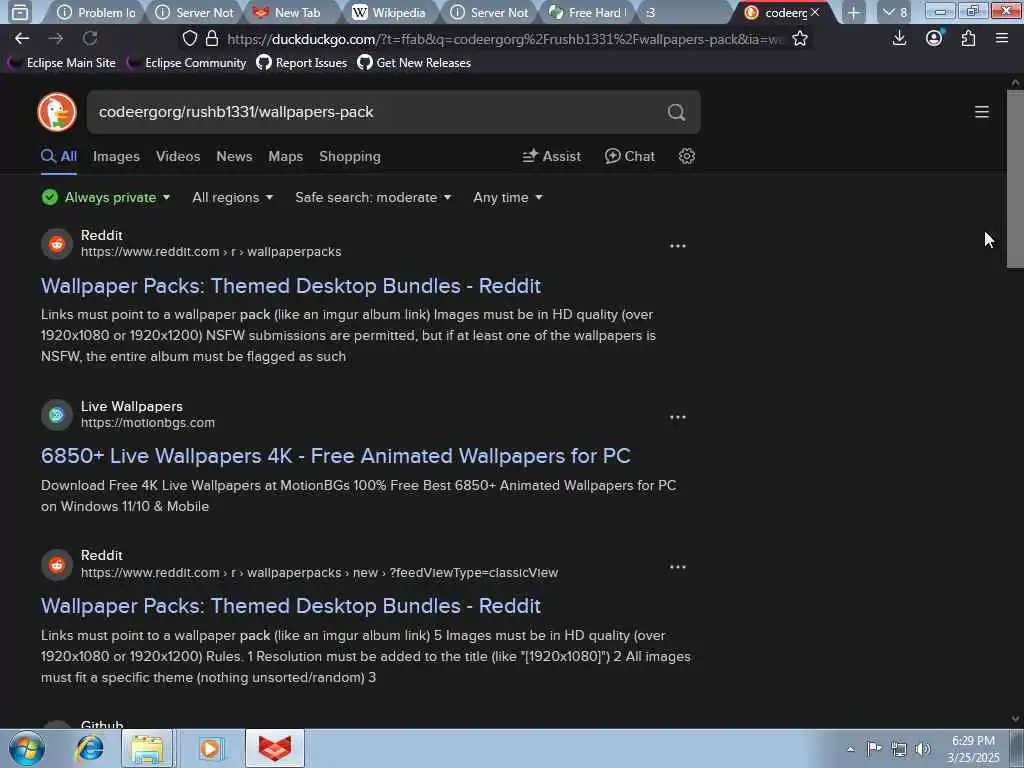The height and width of the screenshot is (768, 1024).
Task: Open first Wallpaper Packs Reddit result link
Action: pyautogui.click(x=291, y=285)
